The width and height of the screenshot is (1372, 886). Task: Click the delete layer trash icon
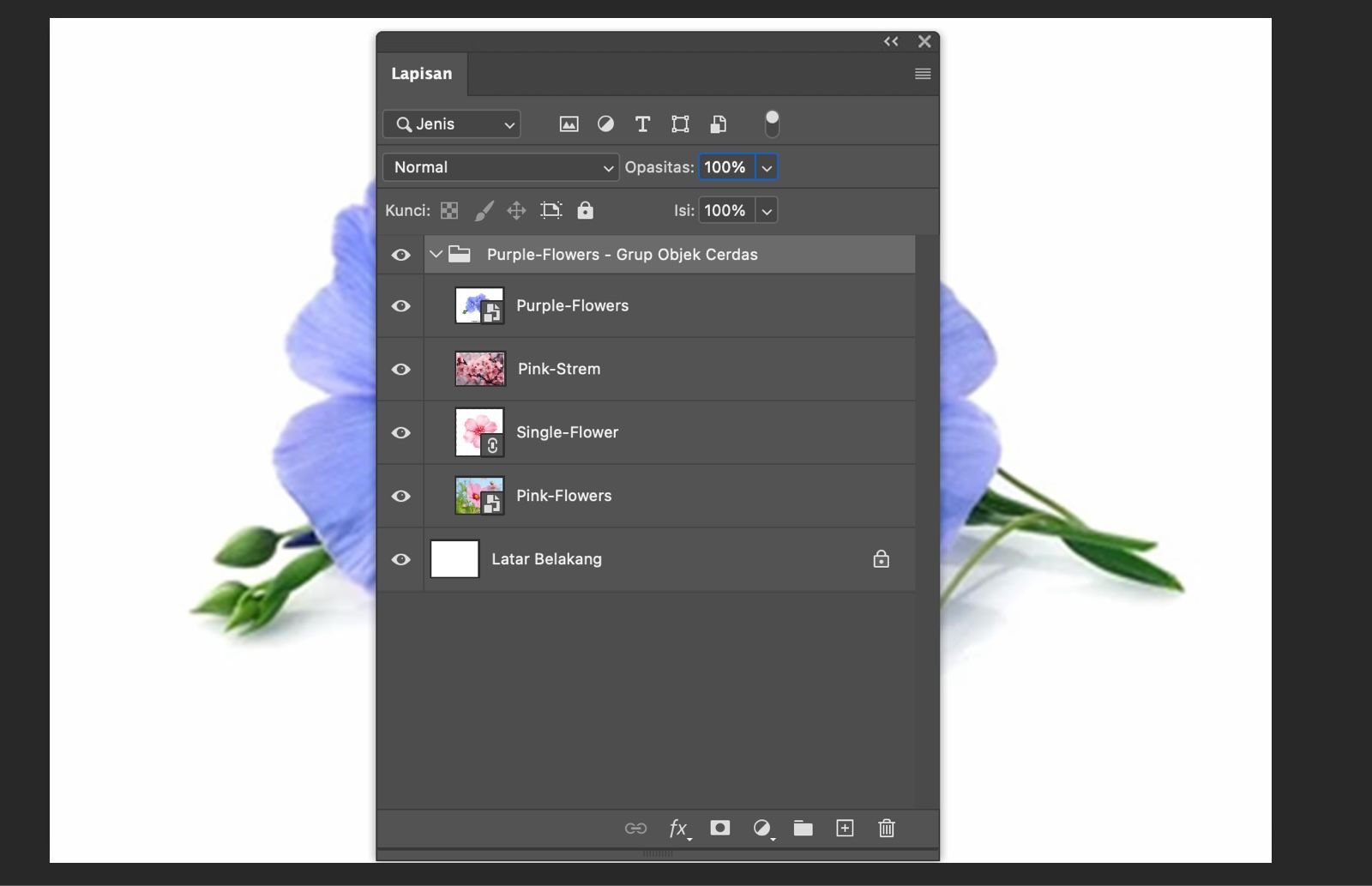[887, 828]
